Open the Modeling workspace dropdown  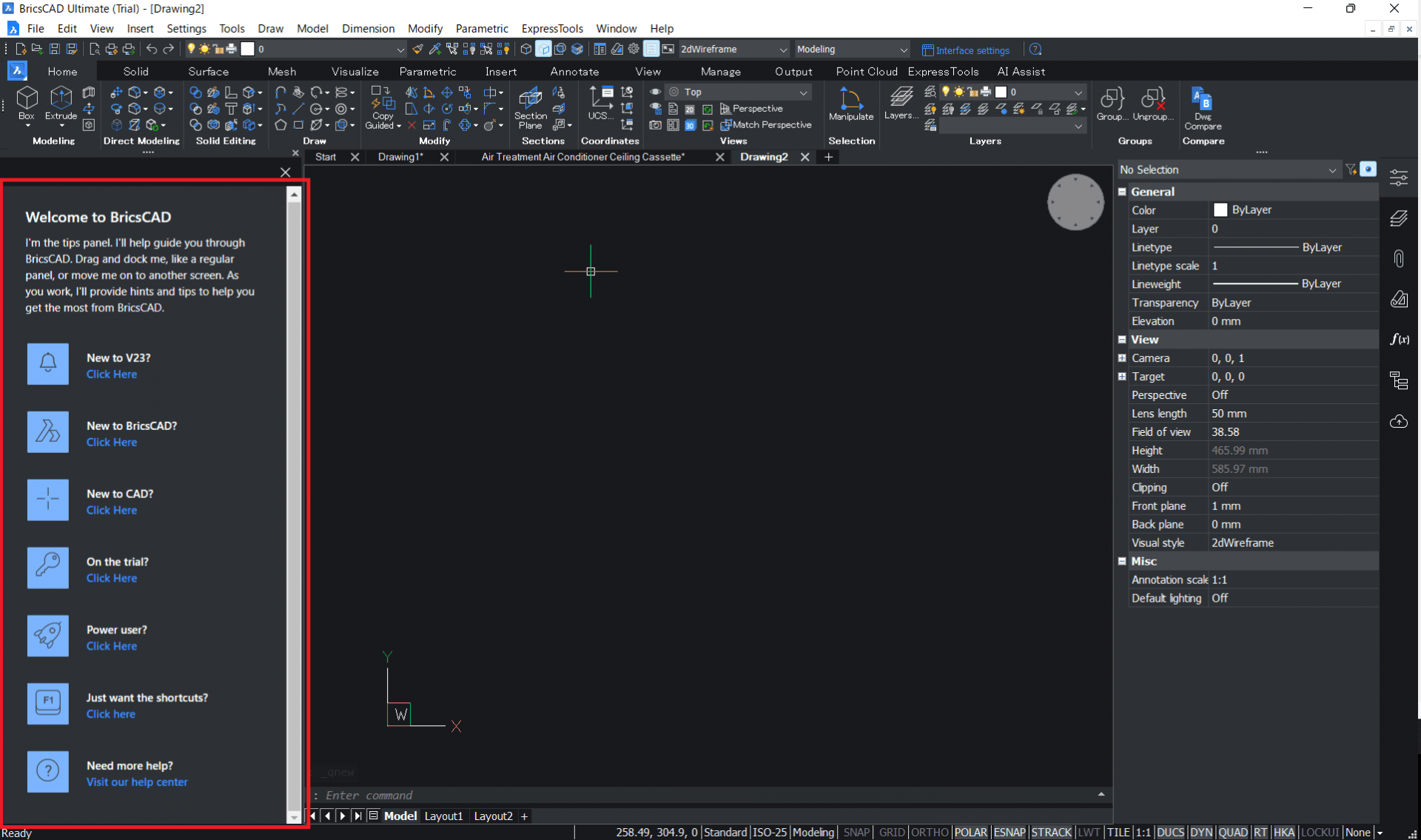(x=851, y=49)
